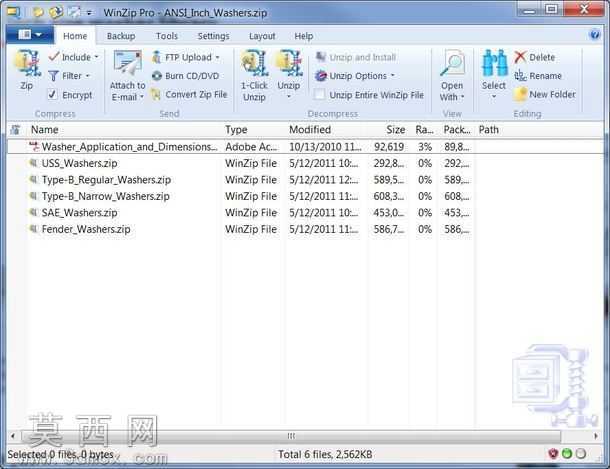The image size is (610, 469).
Task: Expand the Unzip Options dropdown arrow
Action: coord(393,75)
